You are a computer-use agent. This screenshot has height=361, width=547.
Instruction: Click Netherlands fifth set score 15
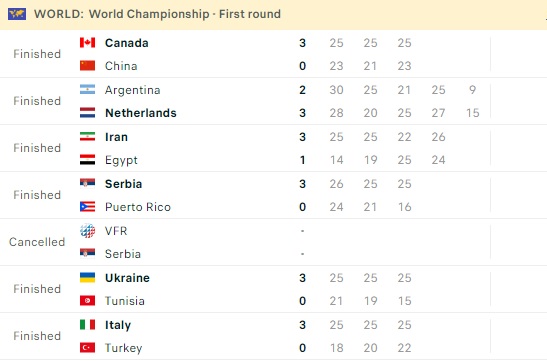(473, 113)
